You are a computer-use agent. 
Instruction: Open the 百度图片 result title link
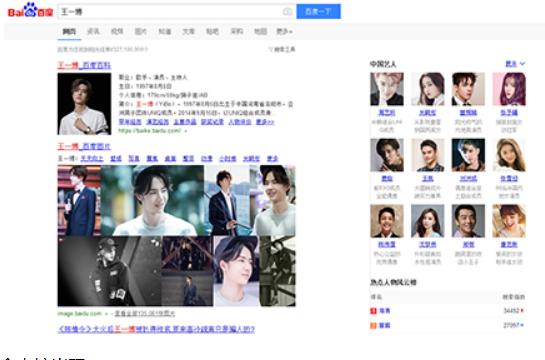click(x=84, y=146)
